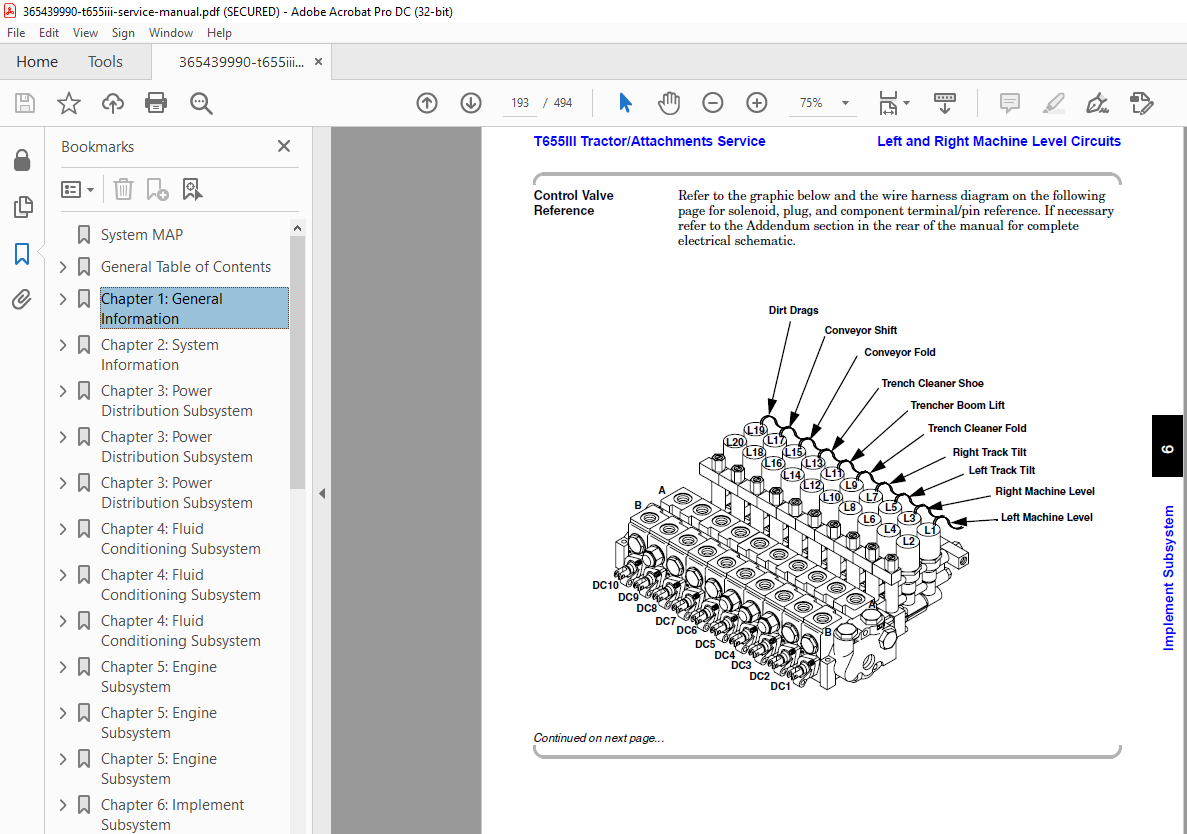Image resolution: width=1187 pixels, height=834 pixels.
Task: Click the Send file share icon
Action: 1141,103
